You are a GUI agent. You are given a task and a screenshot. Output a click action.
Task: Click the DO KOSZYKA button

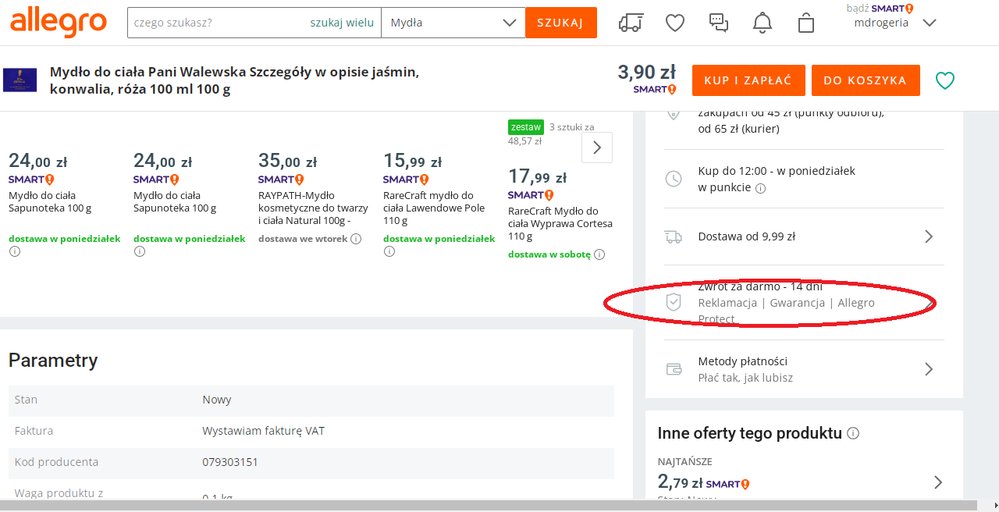coord(865,80)
